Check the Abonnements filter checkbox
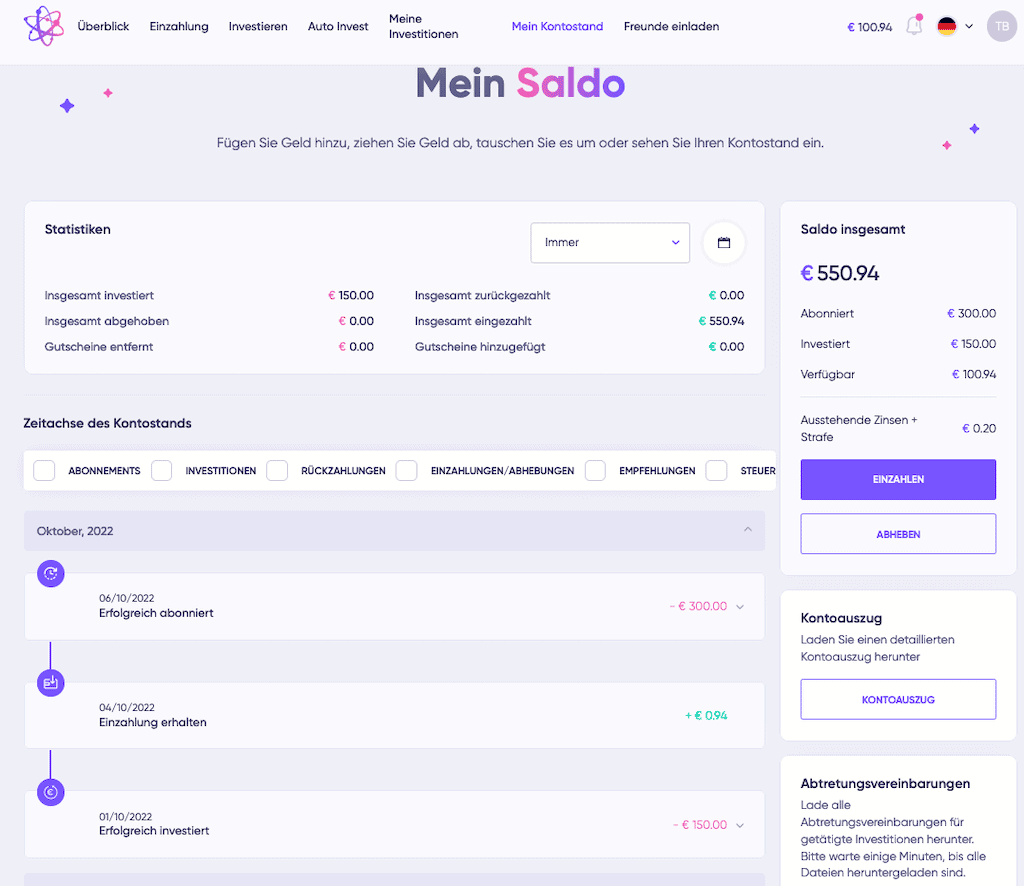This screenshot has width=1024, height=886. pos(44,470)
